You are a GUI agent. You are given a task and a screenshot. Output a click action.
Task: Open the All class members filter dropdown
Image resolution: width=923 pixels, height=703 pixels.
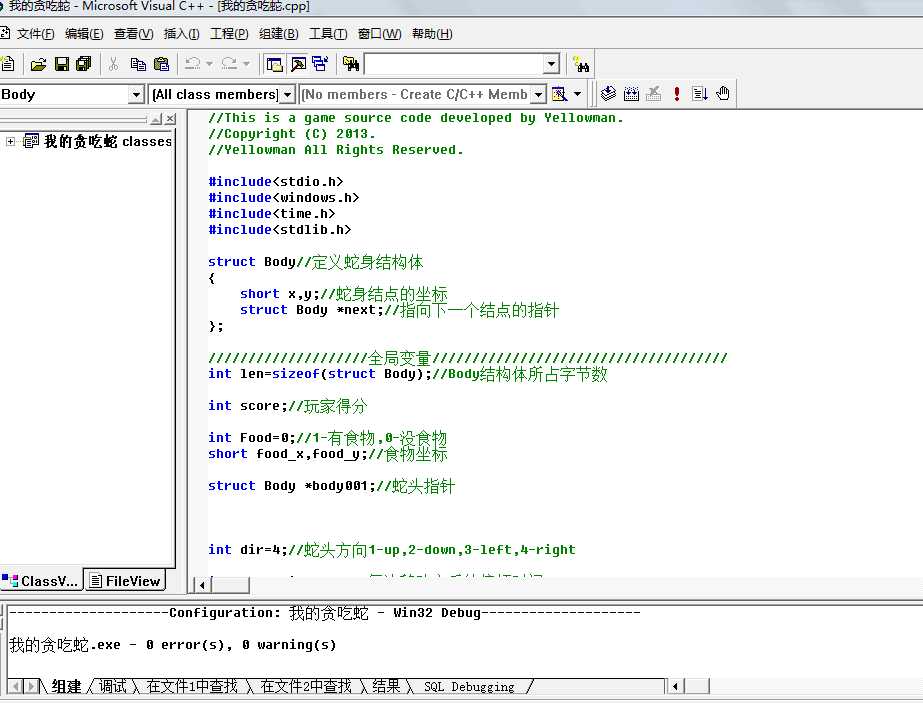pyautogui.click(x=287, y=94)
